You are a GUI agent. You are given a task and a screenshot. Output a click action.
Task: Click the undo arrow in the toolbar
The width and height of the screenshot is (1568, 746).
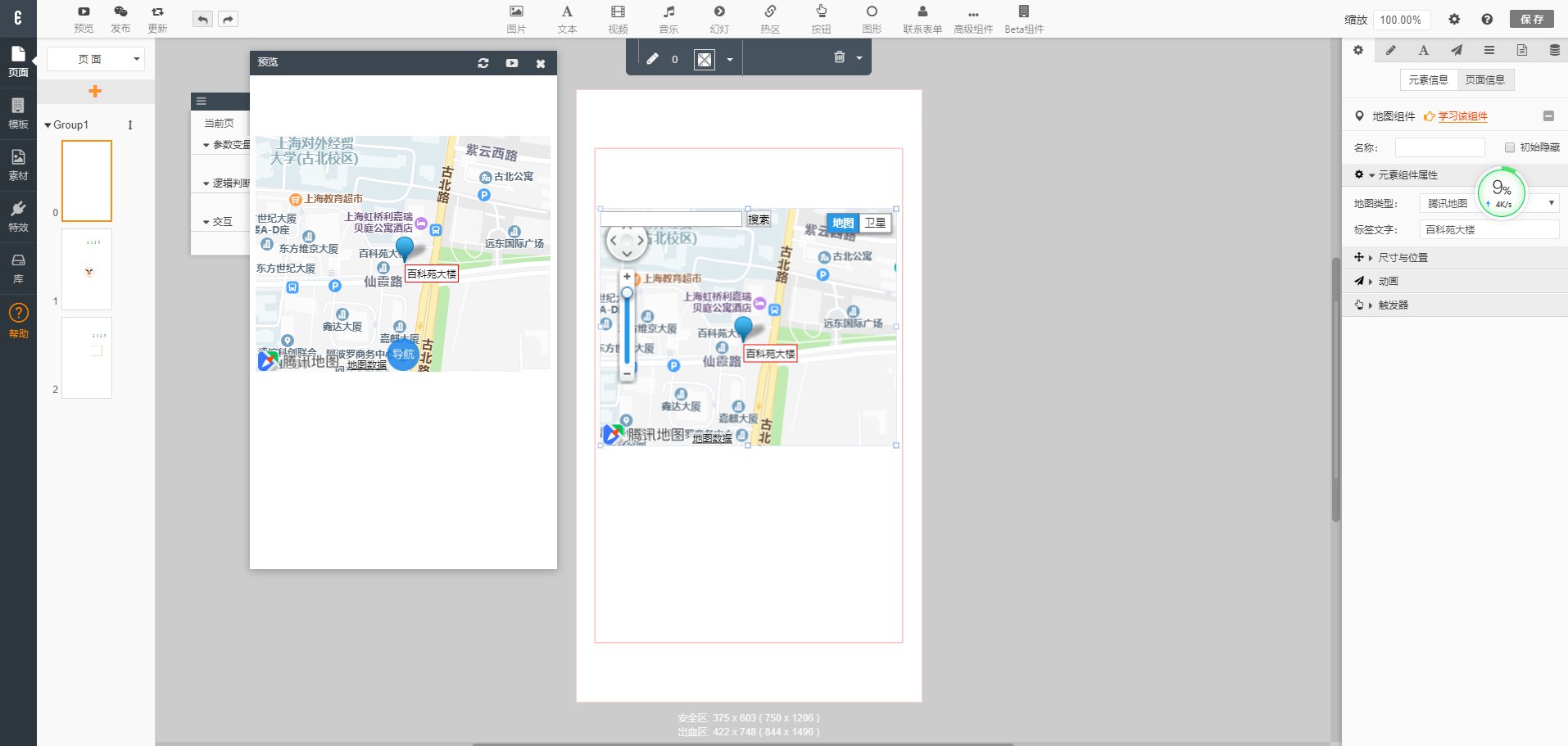tap(202, 19)
